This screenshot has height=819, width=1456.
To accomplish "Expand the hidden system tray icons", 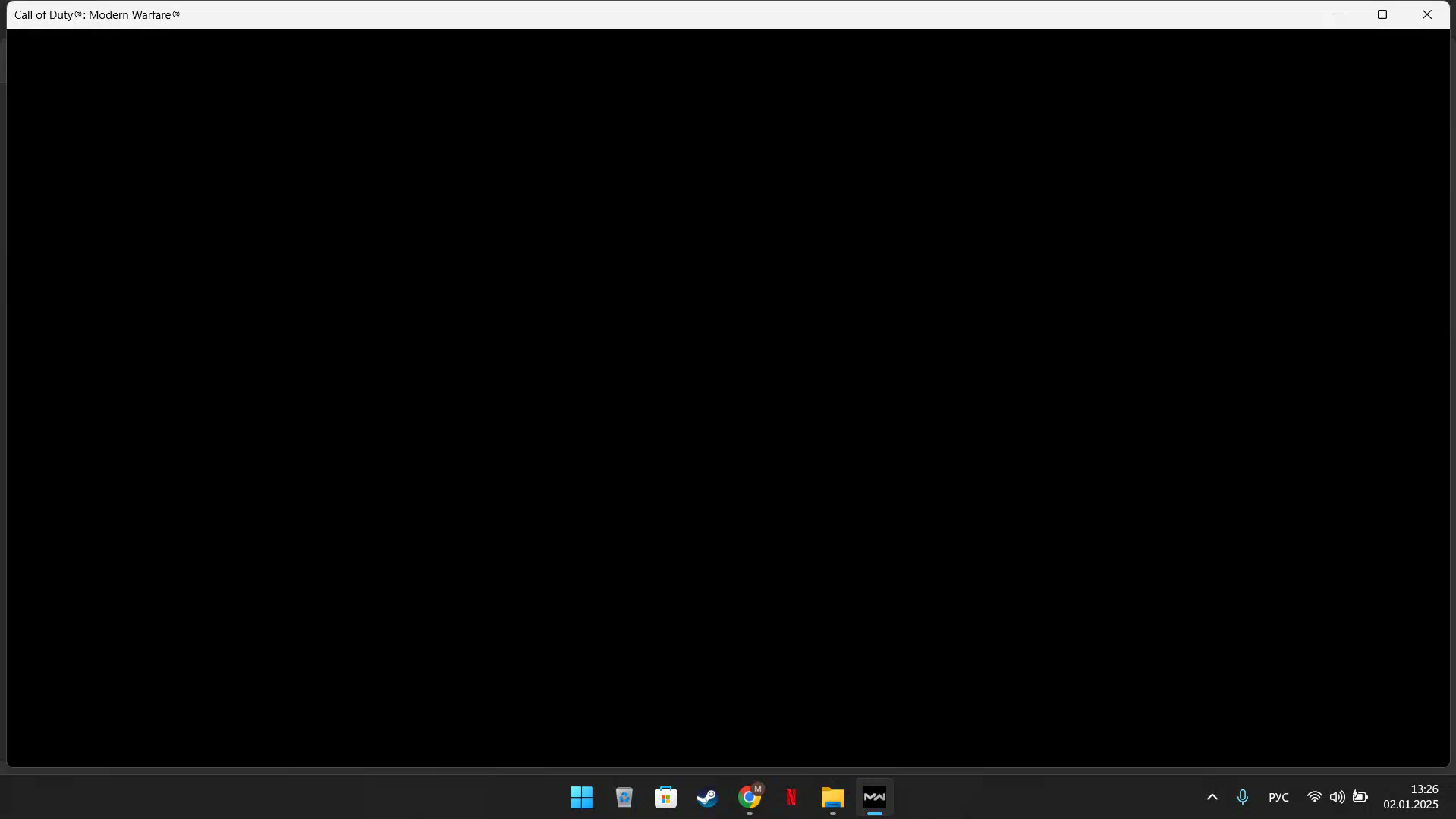I will tap(1212, 797).
